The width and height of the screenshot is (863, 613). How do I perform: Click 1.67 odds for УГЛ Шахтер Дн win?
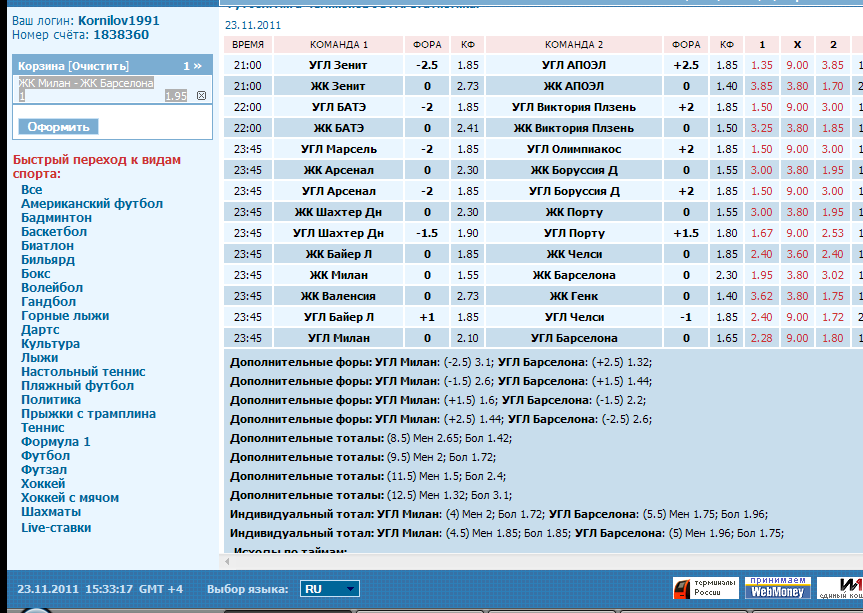pos(762,233)
